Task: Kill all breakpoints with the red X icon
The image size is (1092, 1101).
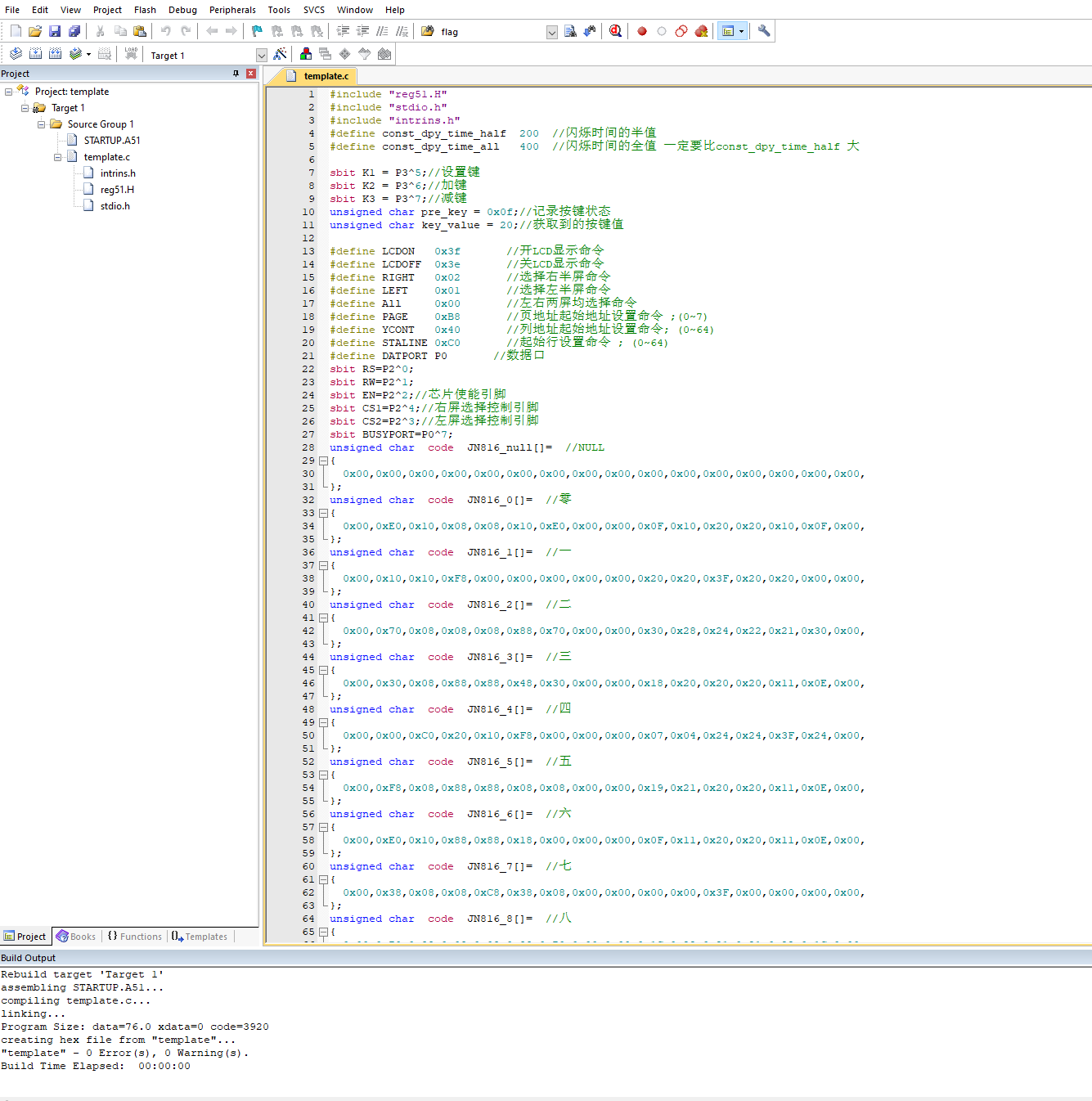Action: (701, 31)
